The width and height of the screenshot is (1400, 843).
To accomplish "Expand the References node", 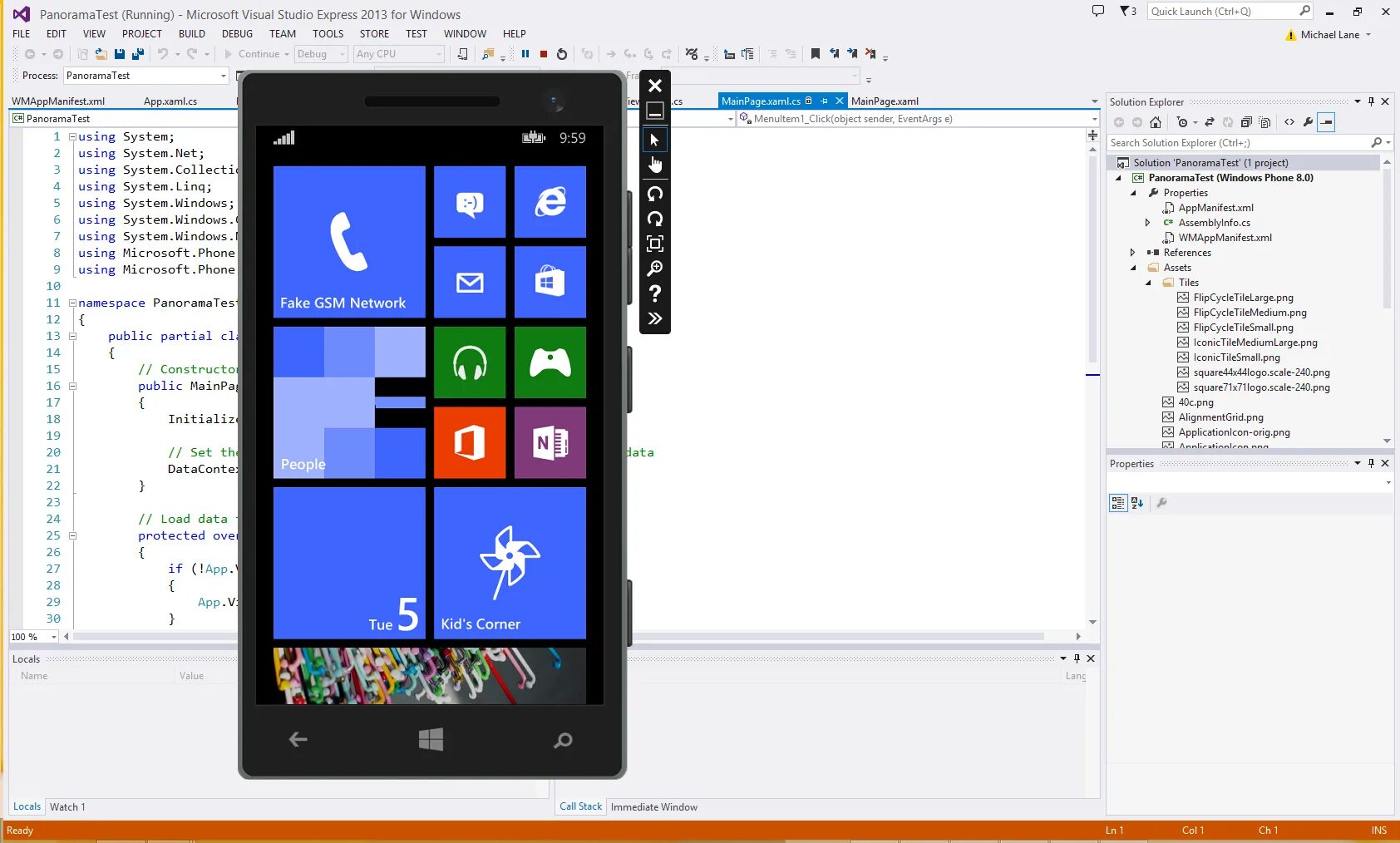I will click(1133, 253).
